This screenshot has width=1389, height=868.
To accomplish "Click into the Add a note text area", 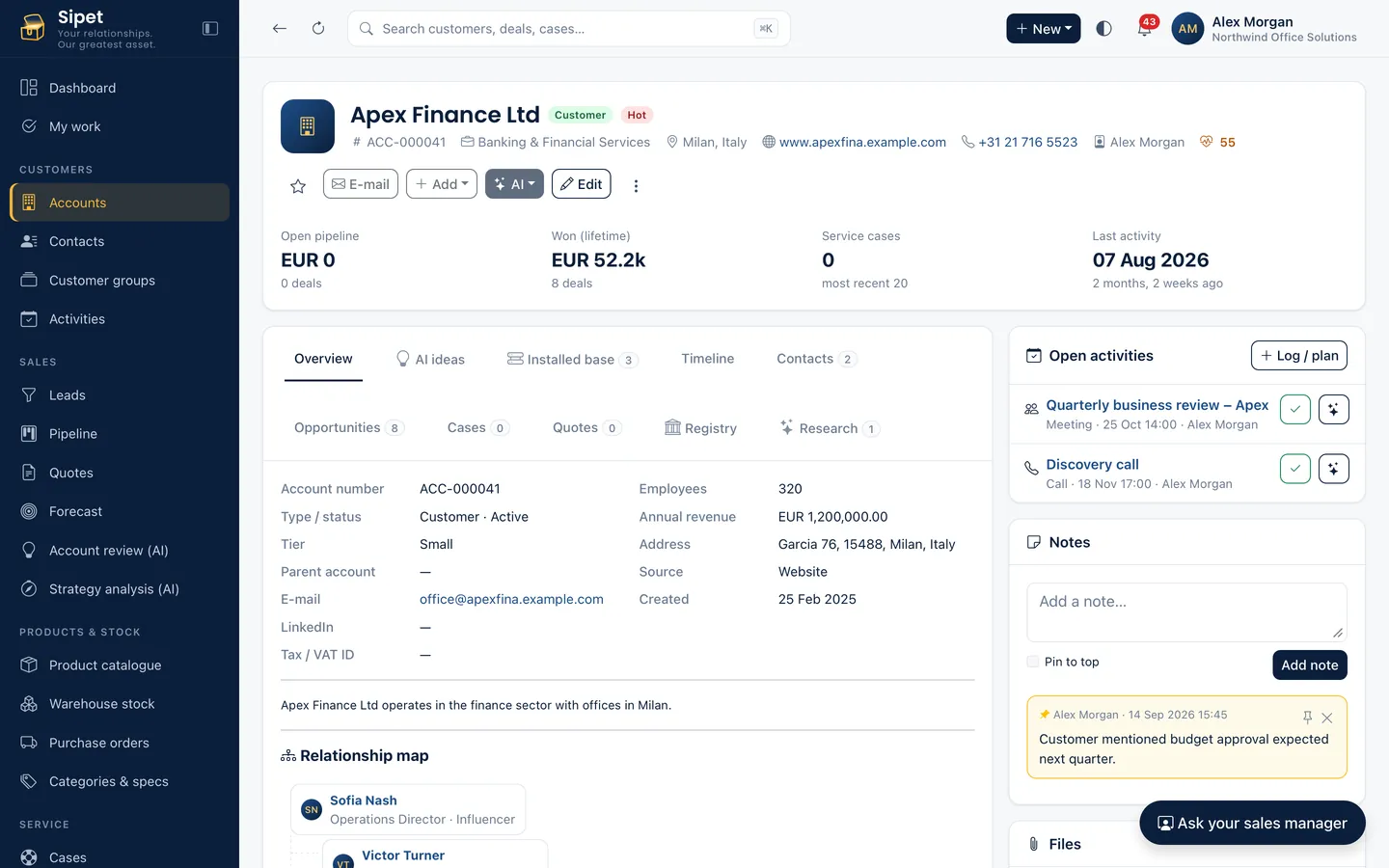I will 1186,612.
